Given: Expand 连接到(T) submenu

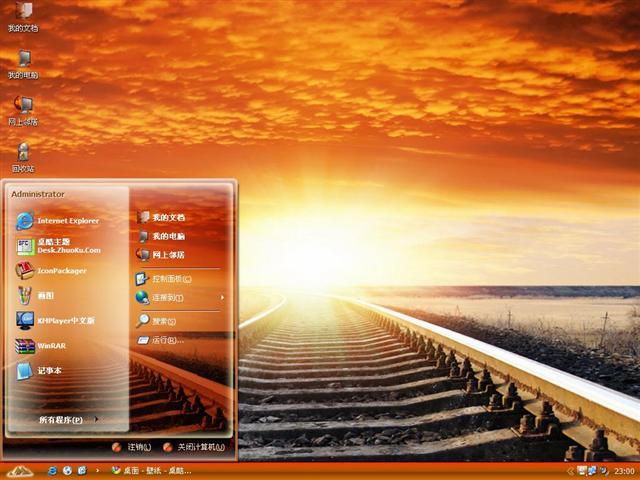Looking at the screenshot, I should click(180, 298).
